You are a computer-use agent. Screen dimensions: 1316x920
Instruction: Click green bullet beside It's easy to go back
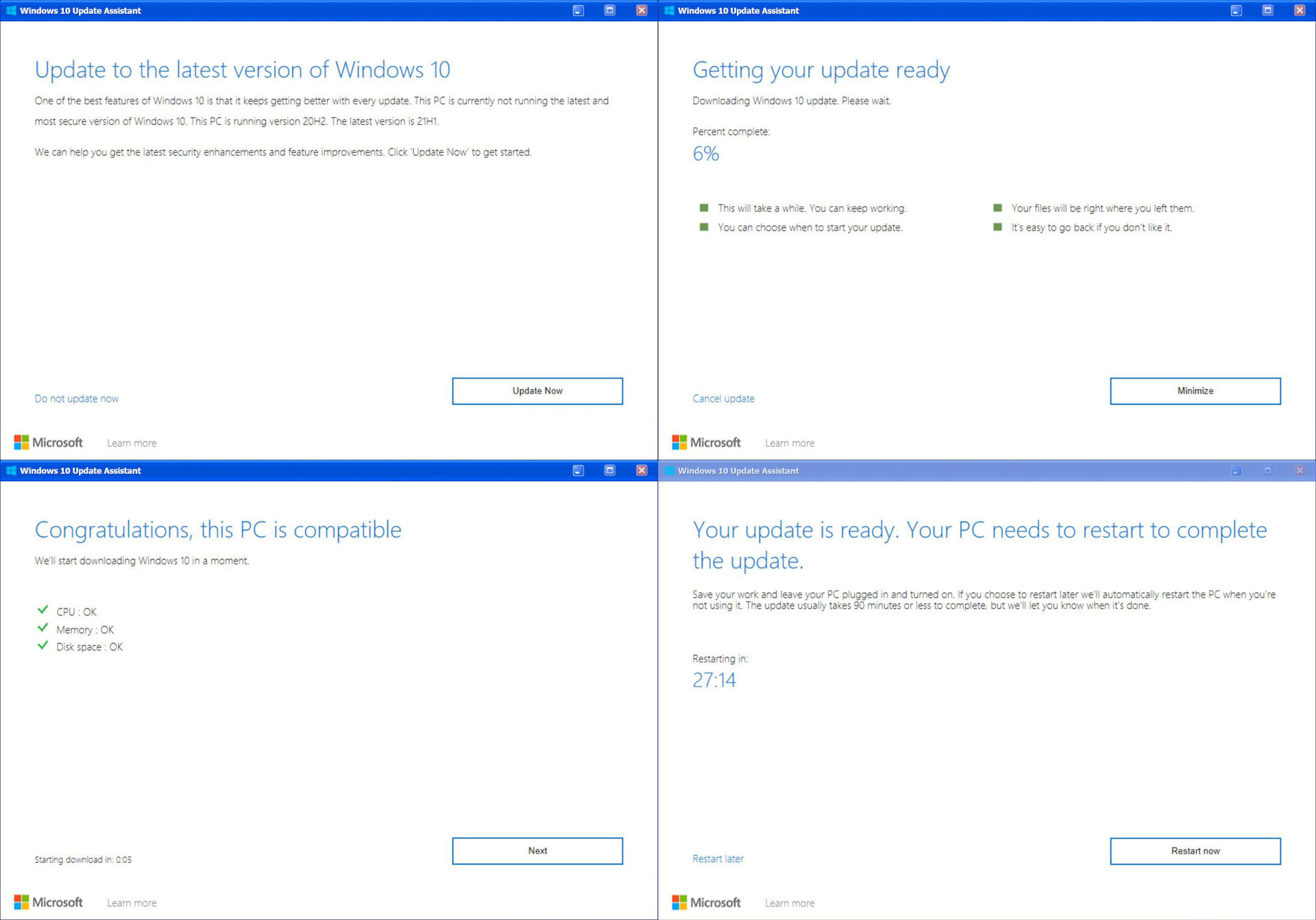click(x=998, y=227)
